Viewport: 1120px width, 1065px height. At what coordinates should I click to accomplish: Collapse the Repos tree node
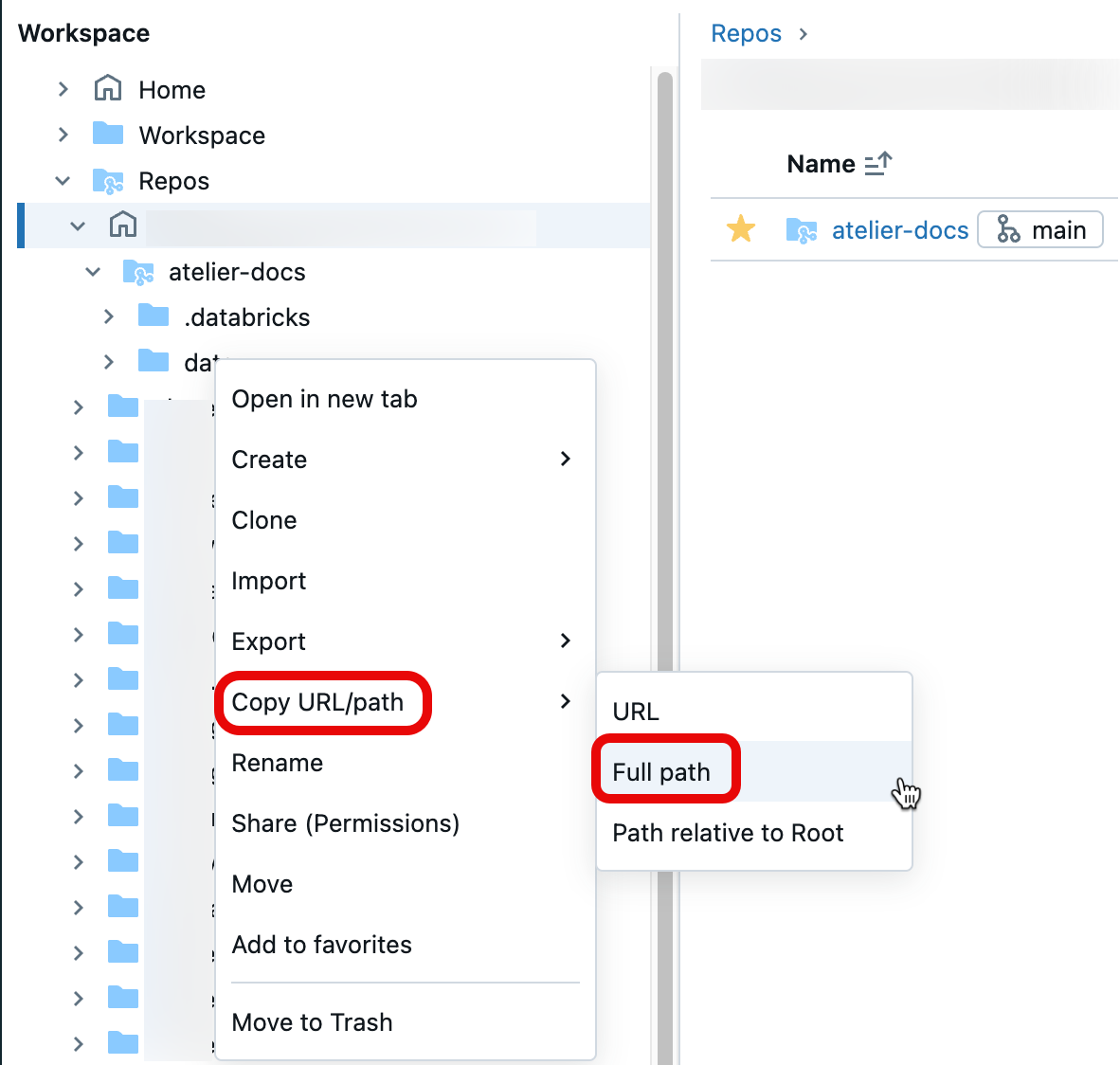pyautogui.click(x=63, y=180)
